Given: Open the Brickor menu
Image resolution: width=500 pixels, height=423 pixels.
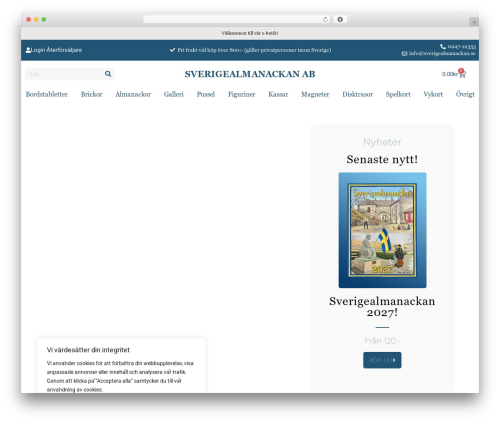Looking at the screenshot, I should 92,94.
